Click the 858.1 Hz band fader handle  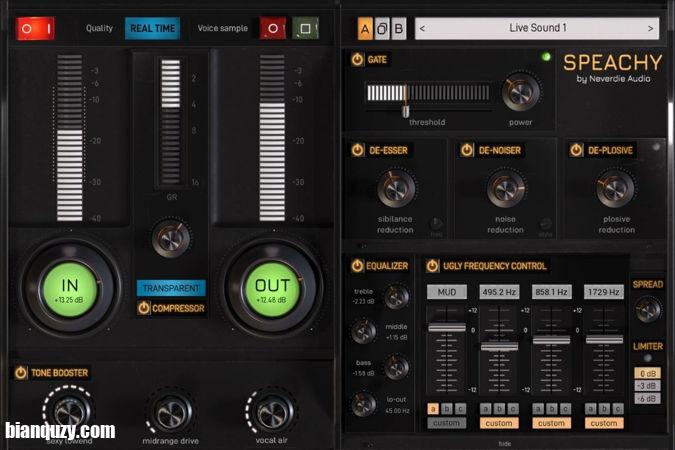[x=551, y=341]
